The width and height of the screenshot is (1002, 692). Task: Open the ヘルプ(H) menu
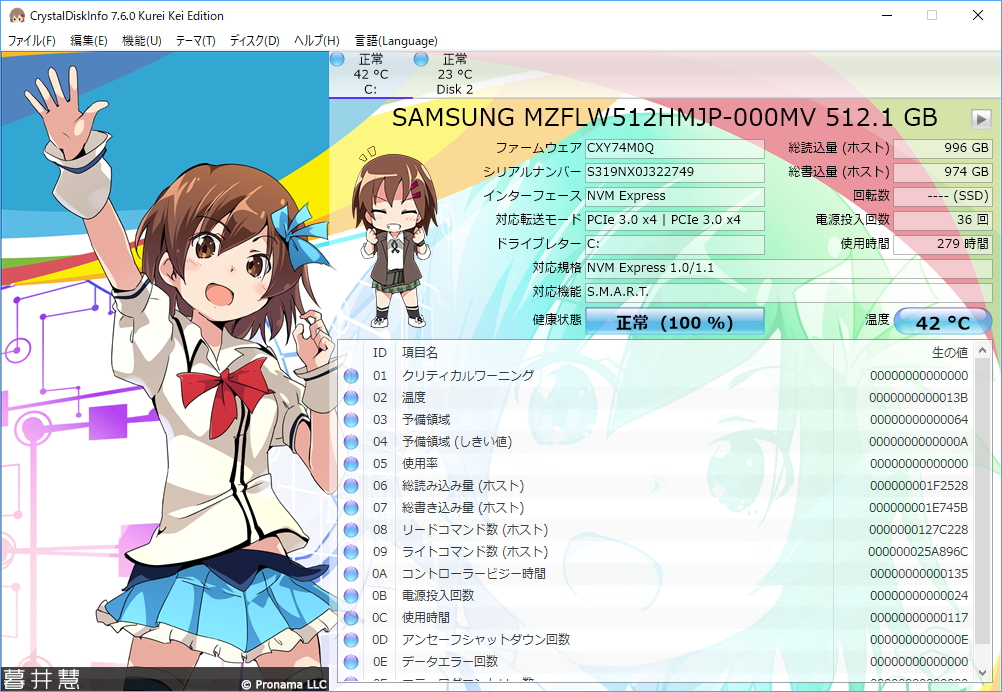click(x=316, y=41)
